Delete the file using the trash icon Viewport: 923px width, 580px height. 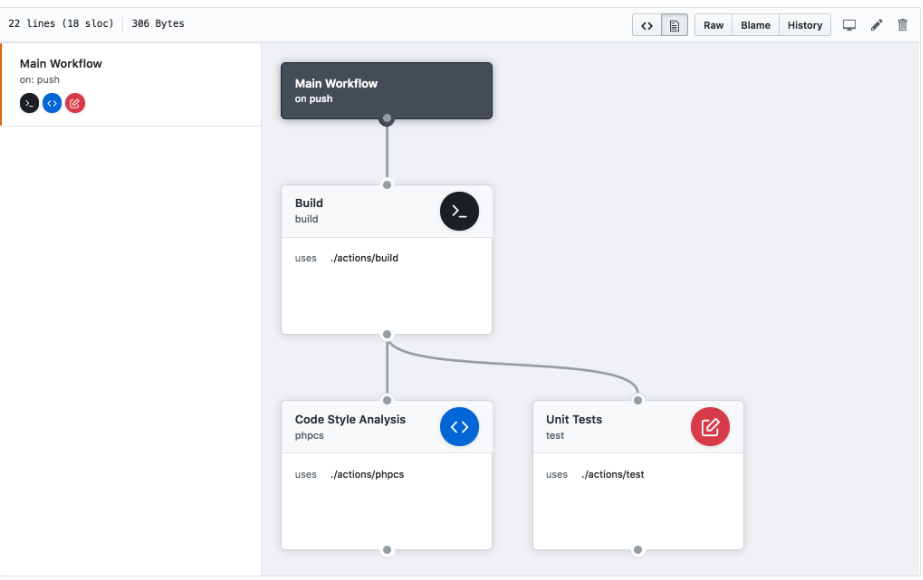(903, 24)
